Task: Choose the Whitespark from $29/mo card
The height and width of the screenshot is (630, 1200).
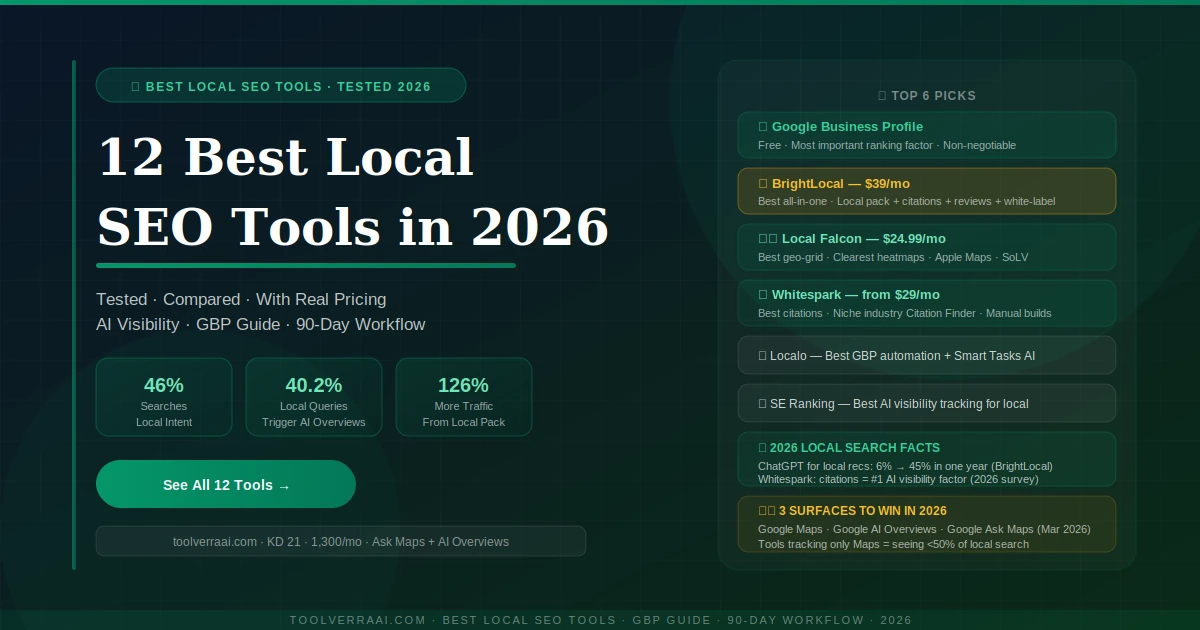Action: [927, 303]
